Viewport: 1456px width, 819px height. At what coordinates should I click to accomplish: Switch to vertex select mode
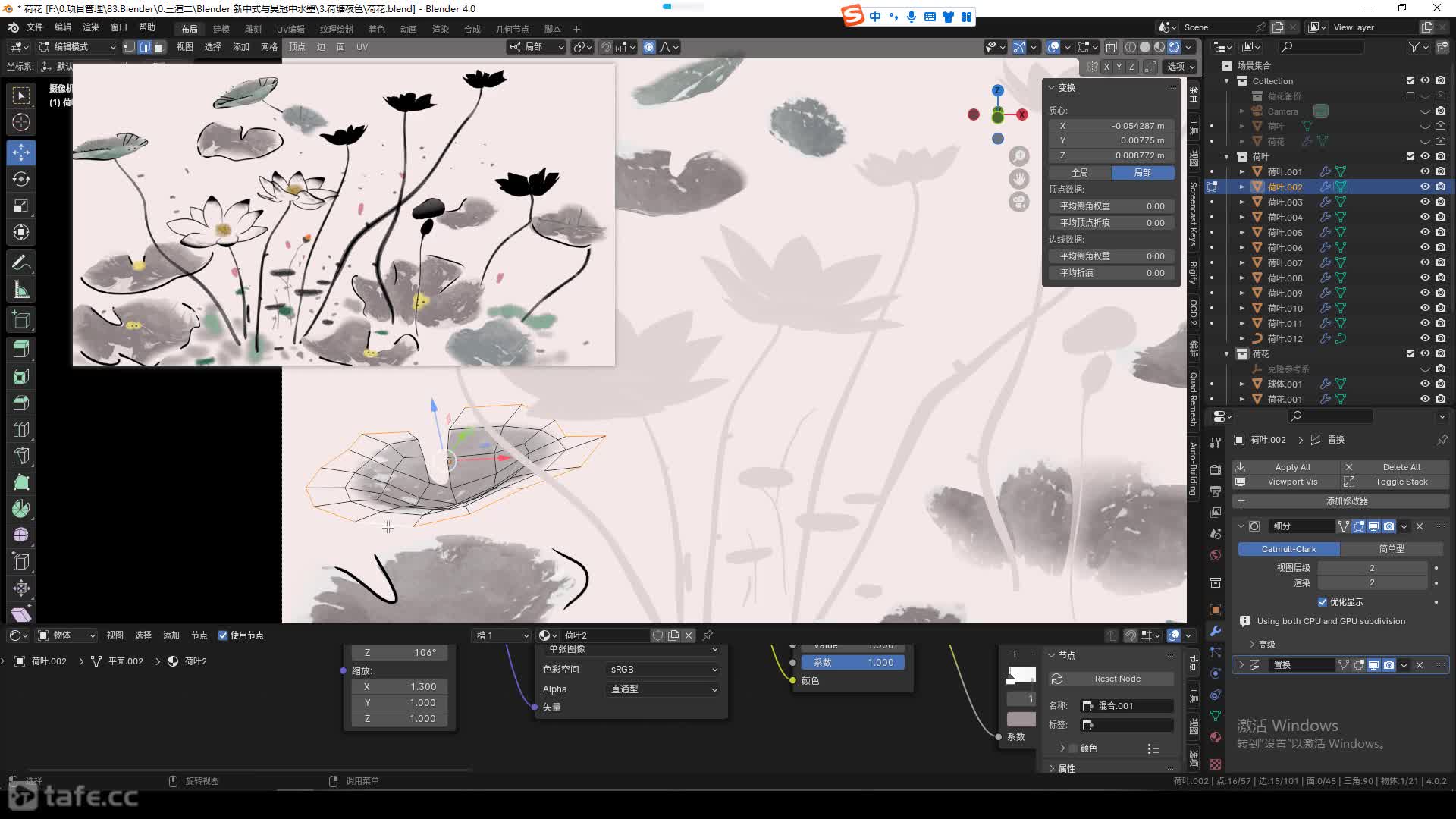[x=130, y=47]
